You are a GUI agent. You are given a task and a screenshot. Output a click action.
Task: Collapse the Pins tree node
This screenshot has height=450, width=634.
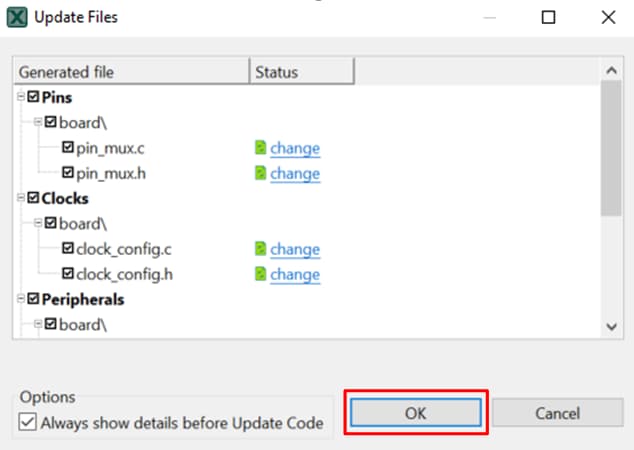[x=21, y=97]
